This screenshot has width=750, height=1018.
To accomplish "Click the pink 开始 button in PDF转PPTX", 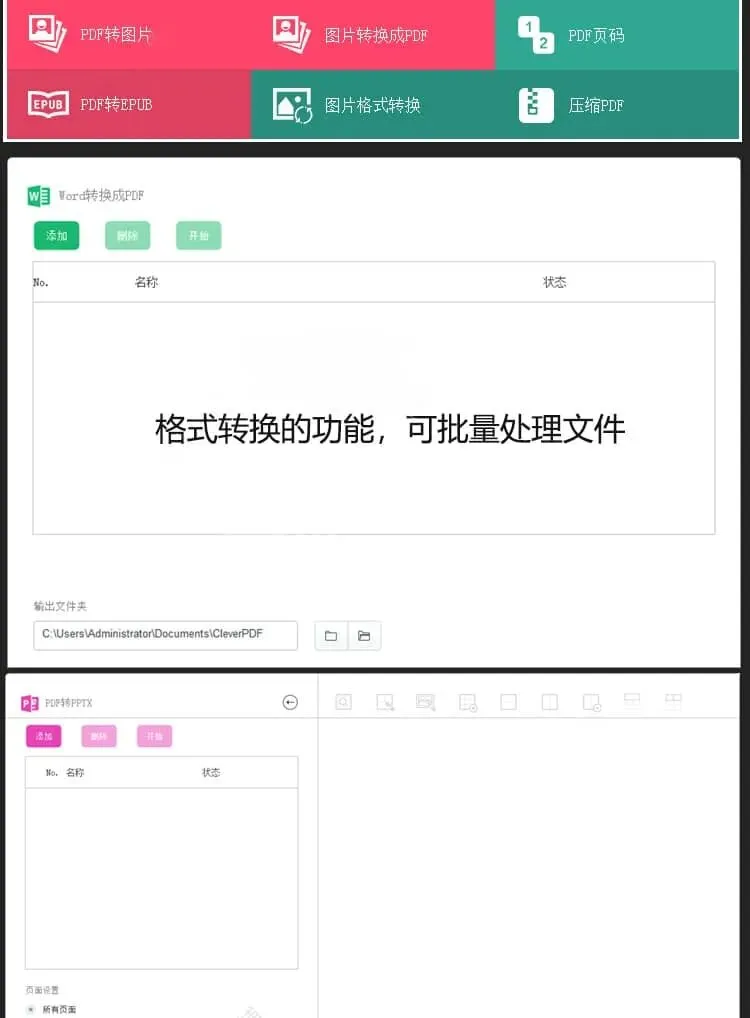I will point(155,736).
